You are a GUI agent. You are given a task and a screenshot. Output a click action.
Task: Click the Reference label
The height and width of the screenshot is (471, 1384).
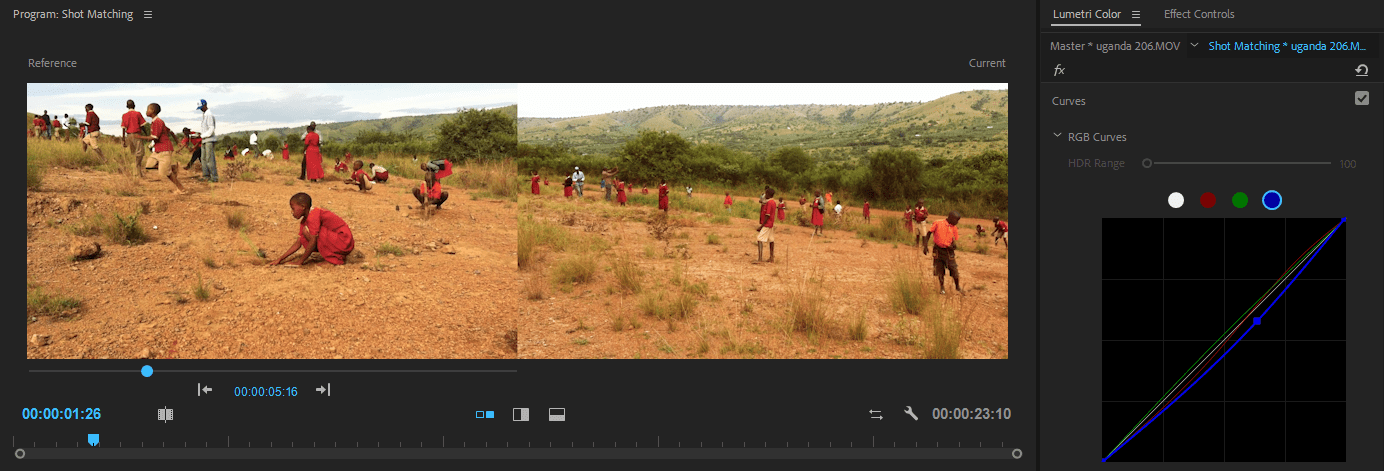(52, 63)
